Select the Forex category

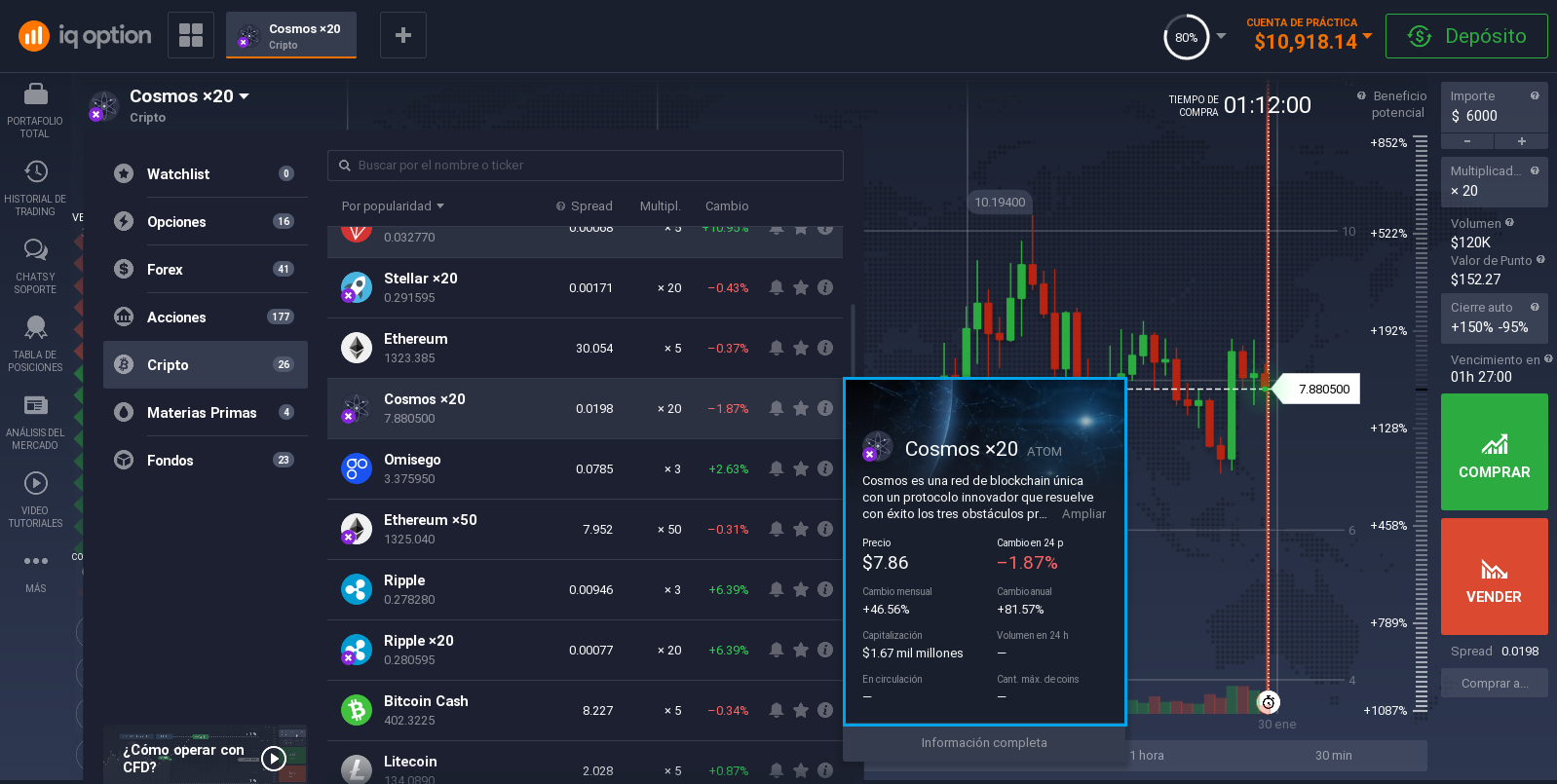pos(206,270)
